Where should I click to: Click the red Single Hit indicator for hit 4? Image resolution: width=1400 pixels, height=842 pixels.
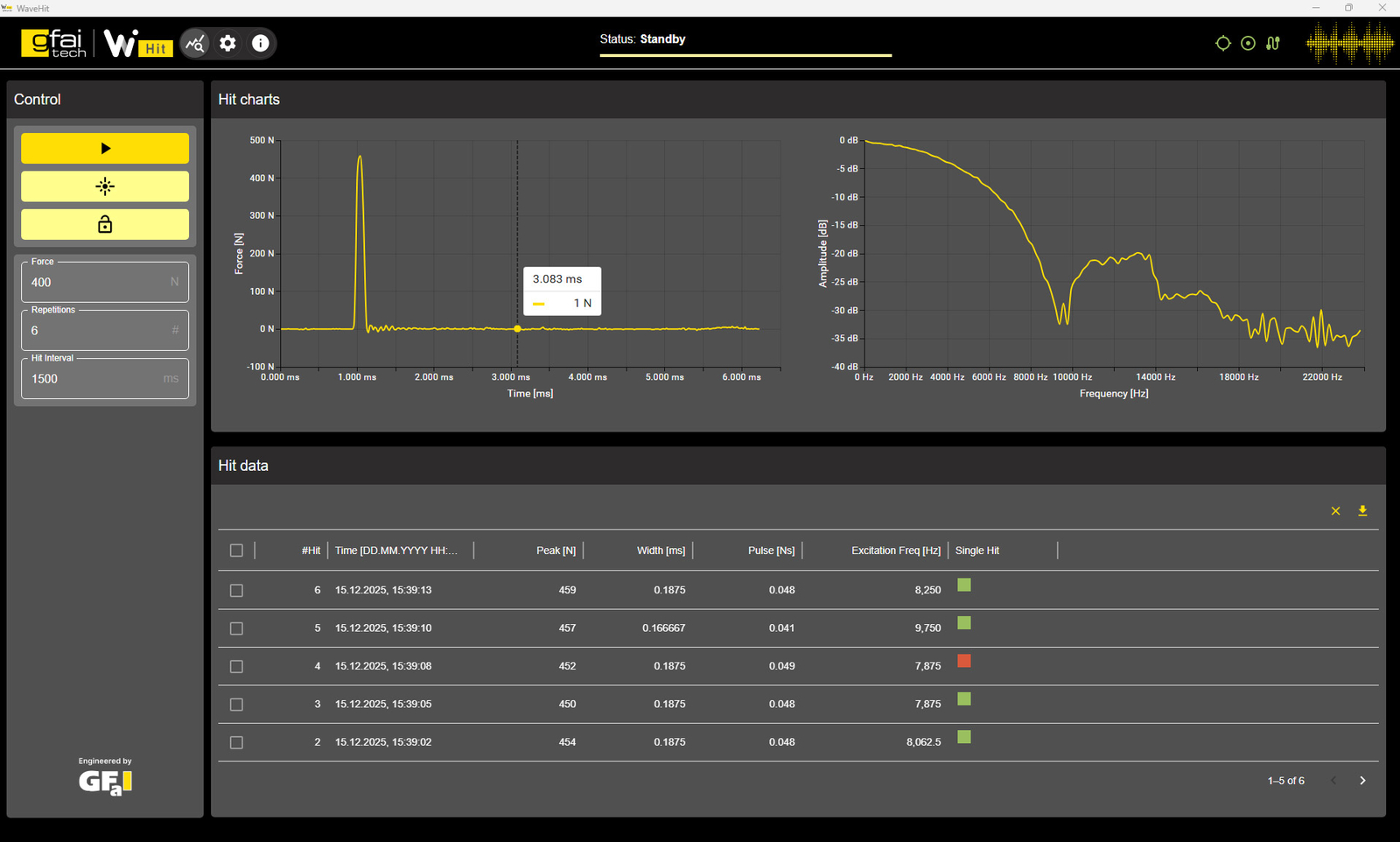pos(964,661)
